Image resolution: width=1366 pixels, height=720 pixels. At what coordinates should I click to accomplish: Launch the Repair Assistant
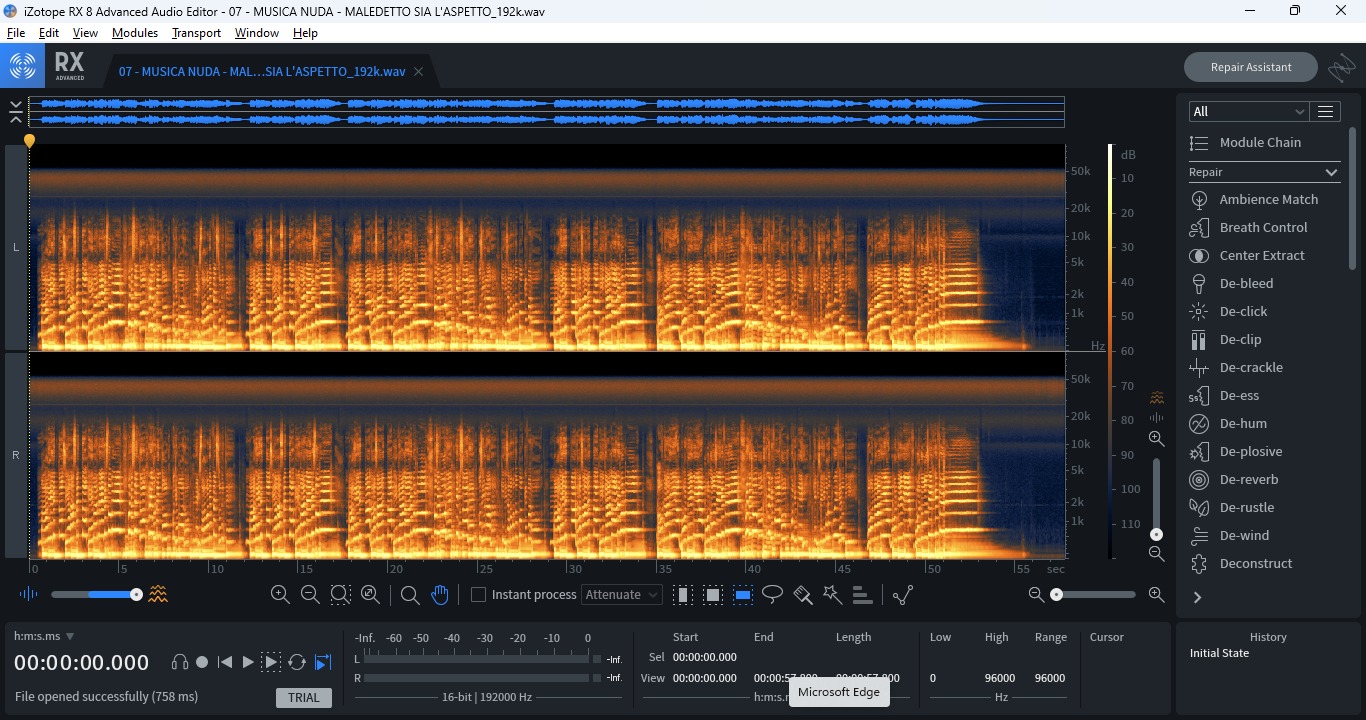pyautogui.click(x=1250, y=67)
